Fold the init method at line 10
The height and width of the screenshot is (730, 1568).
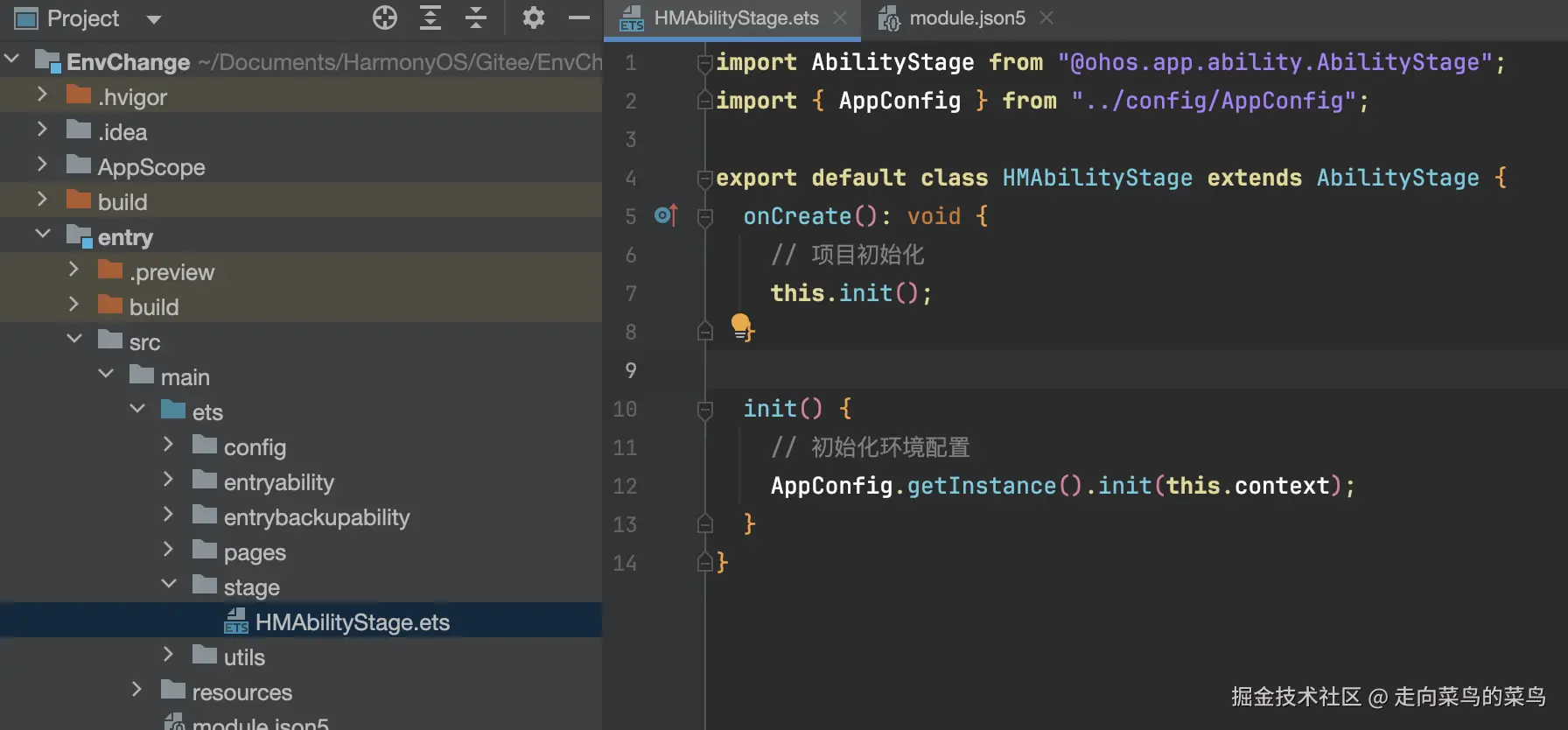pyautogui.click(x=705, y=410)
